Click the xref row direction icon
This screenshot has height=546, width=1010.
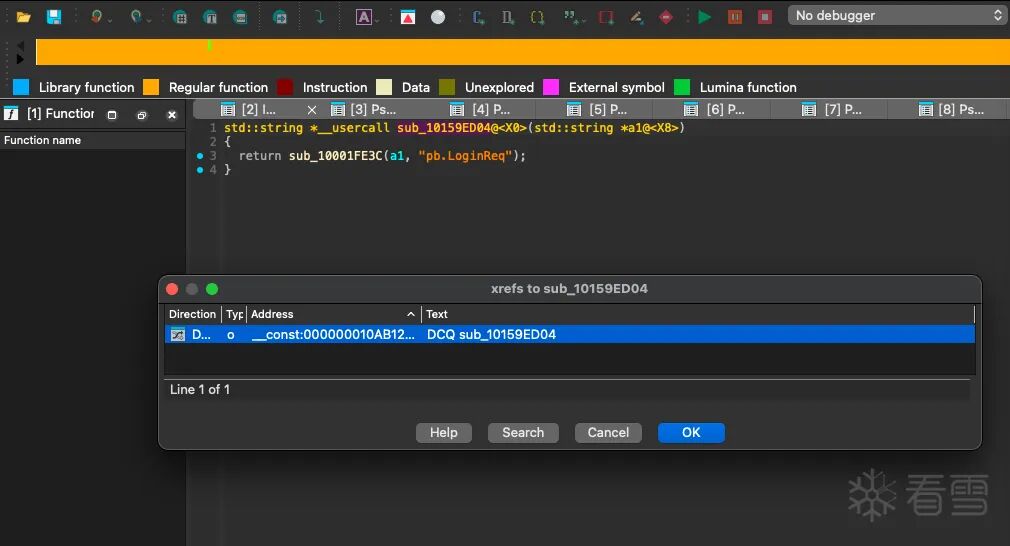click(177, 334)
